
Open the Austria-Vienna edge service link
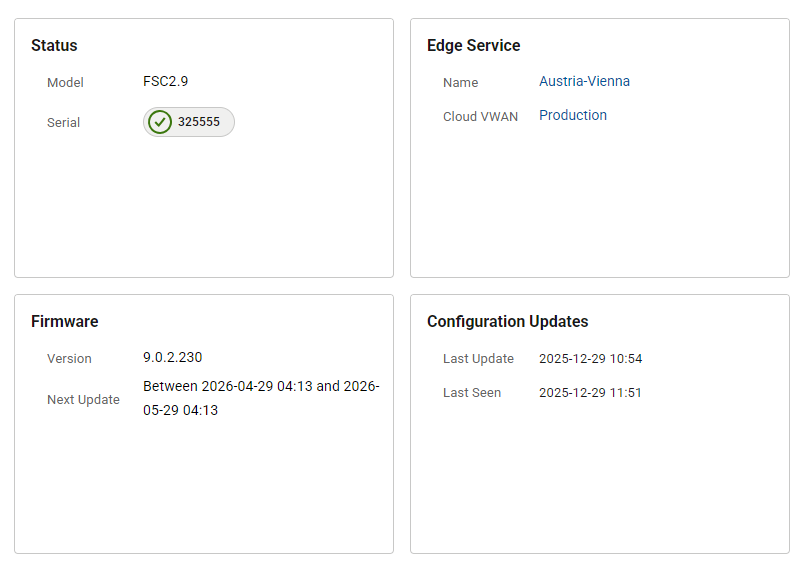click(x=584, y=81)
